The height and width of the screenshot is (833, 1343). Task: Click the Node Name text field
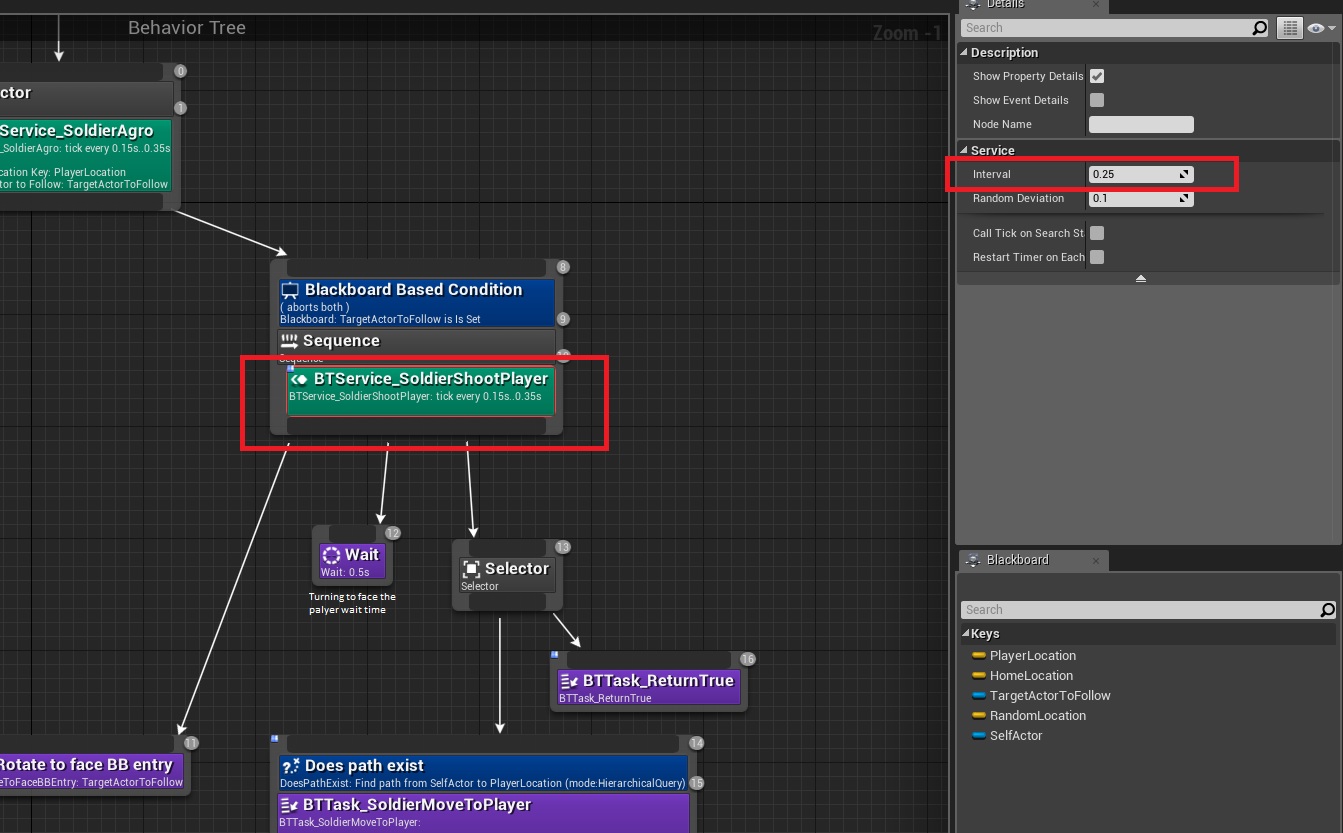(x=1140, y=124)
